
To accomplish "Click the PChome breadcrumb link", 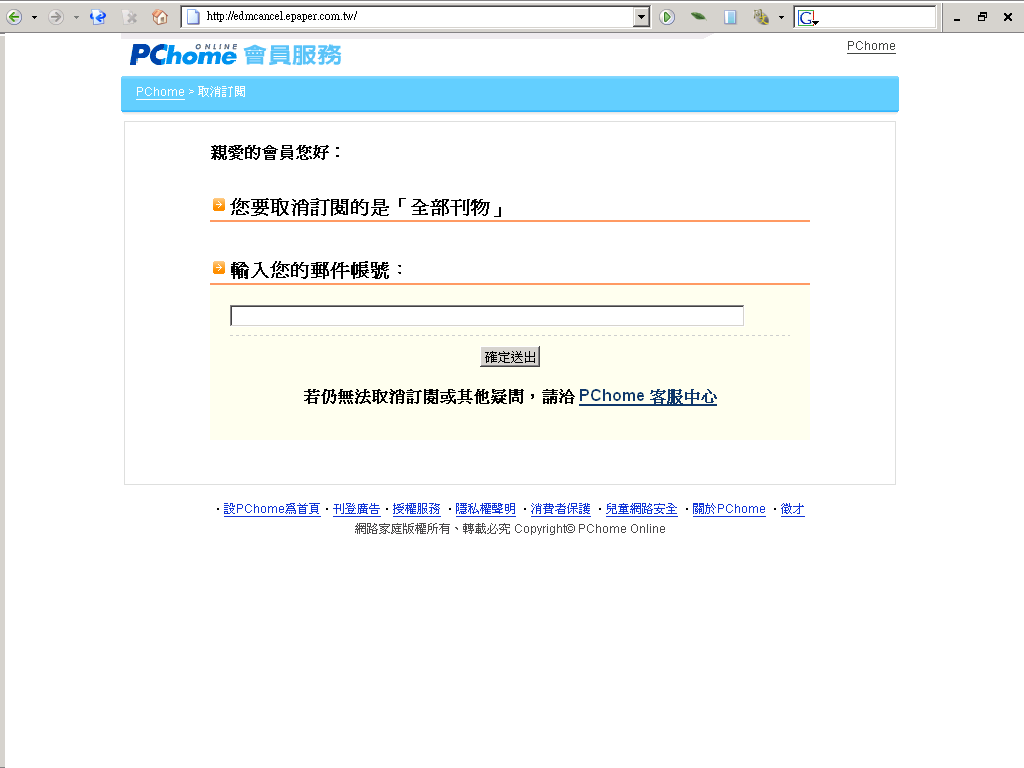I will 160,92.
